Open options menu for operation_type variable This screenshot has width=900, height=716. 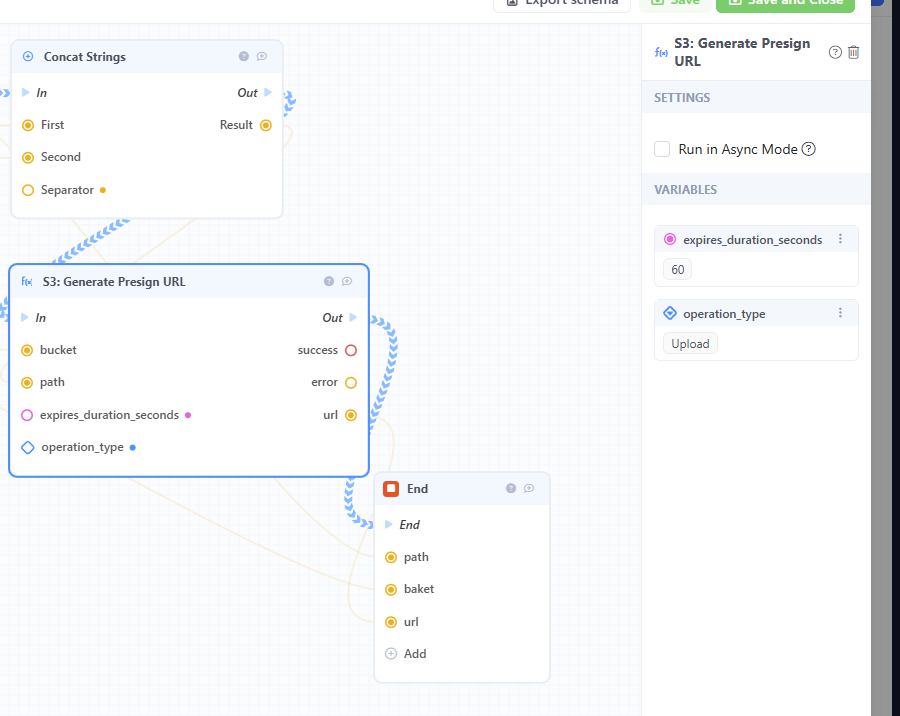click(840, 313)
